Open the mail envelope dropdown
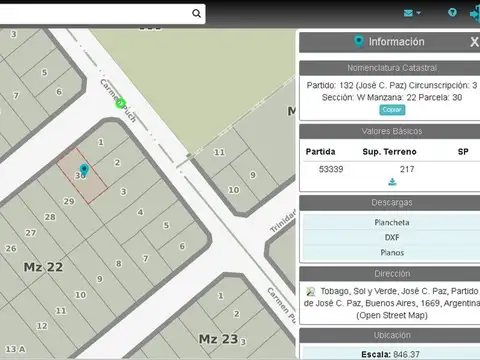The height and width of the screenshot is (360, 480). 412,13
